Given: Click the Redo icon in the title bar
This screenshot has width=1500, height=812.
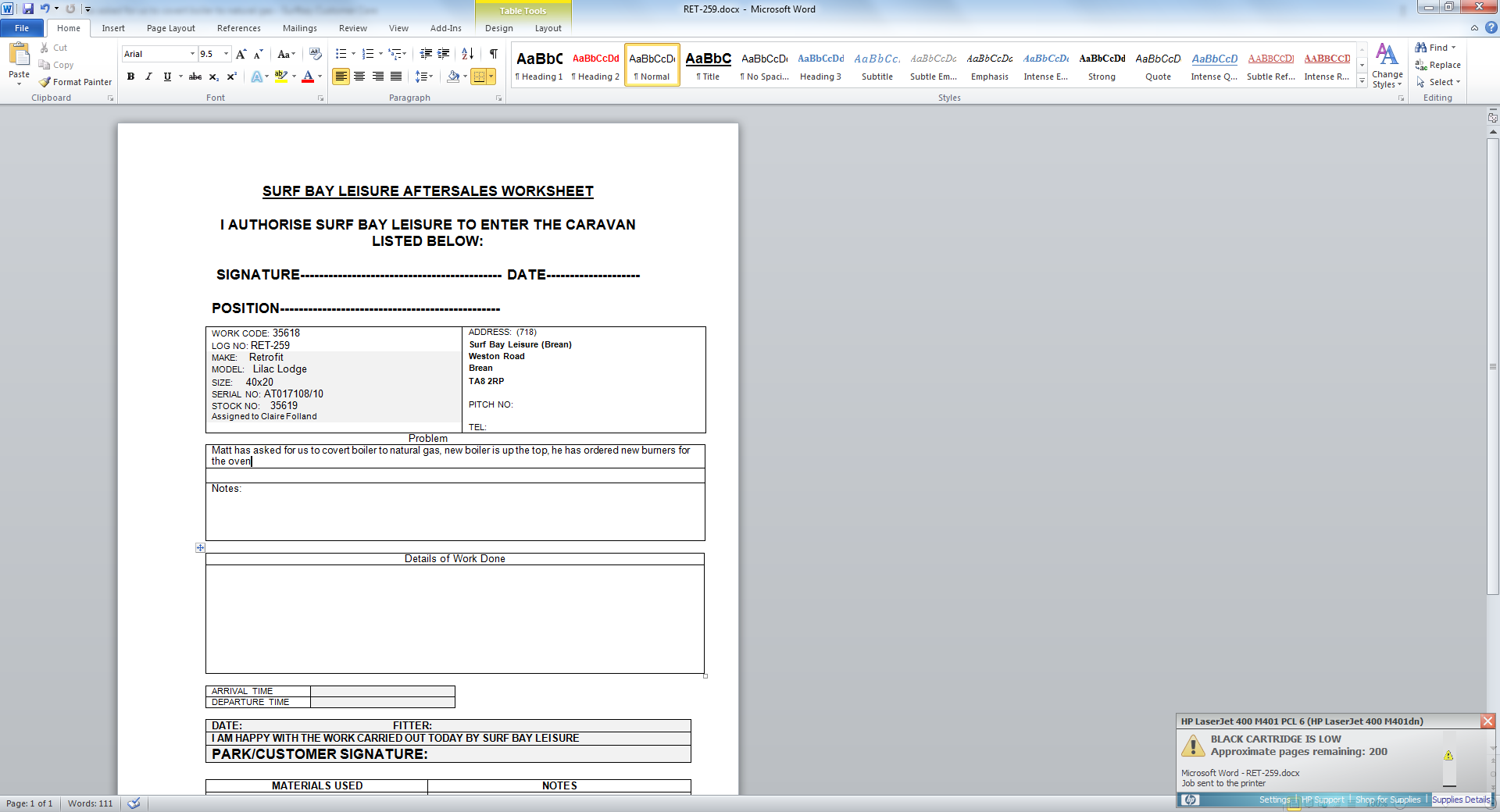Looking at the screenshot, I should tap(70, 9).
